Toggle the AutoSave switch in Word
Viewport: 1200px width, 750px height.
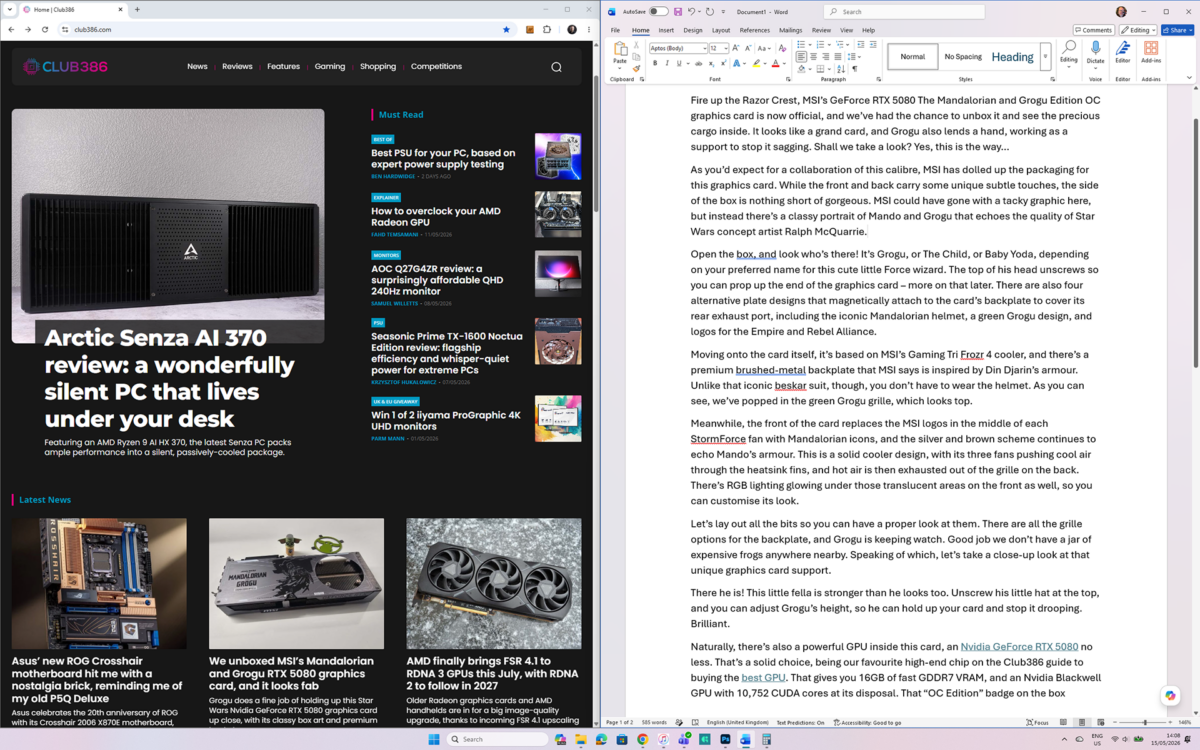(x=658, y=12)
